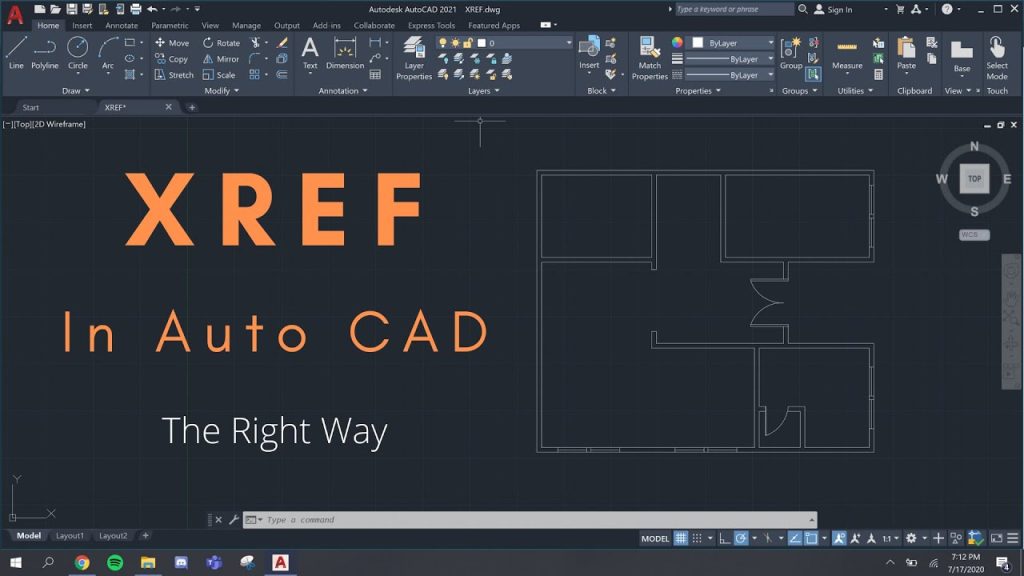Click the Stretch tool
This screenshot has height=576, width=1024.
(x=174, y=75)
